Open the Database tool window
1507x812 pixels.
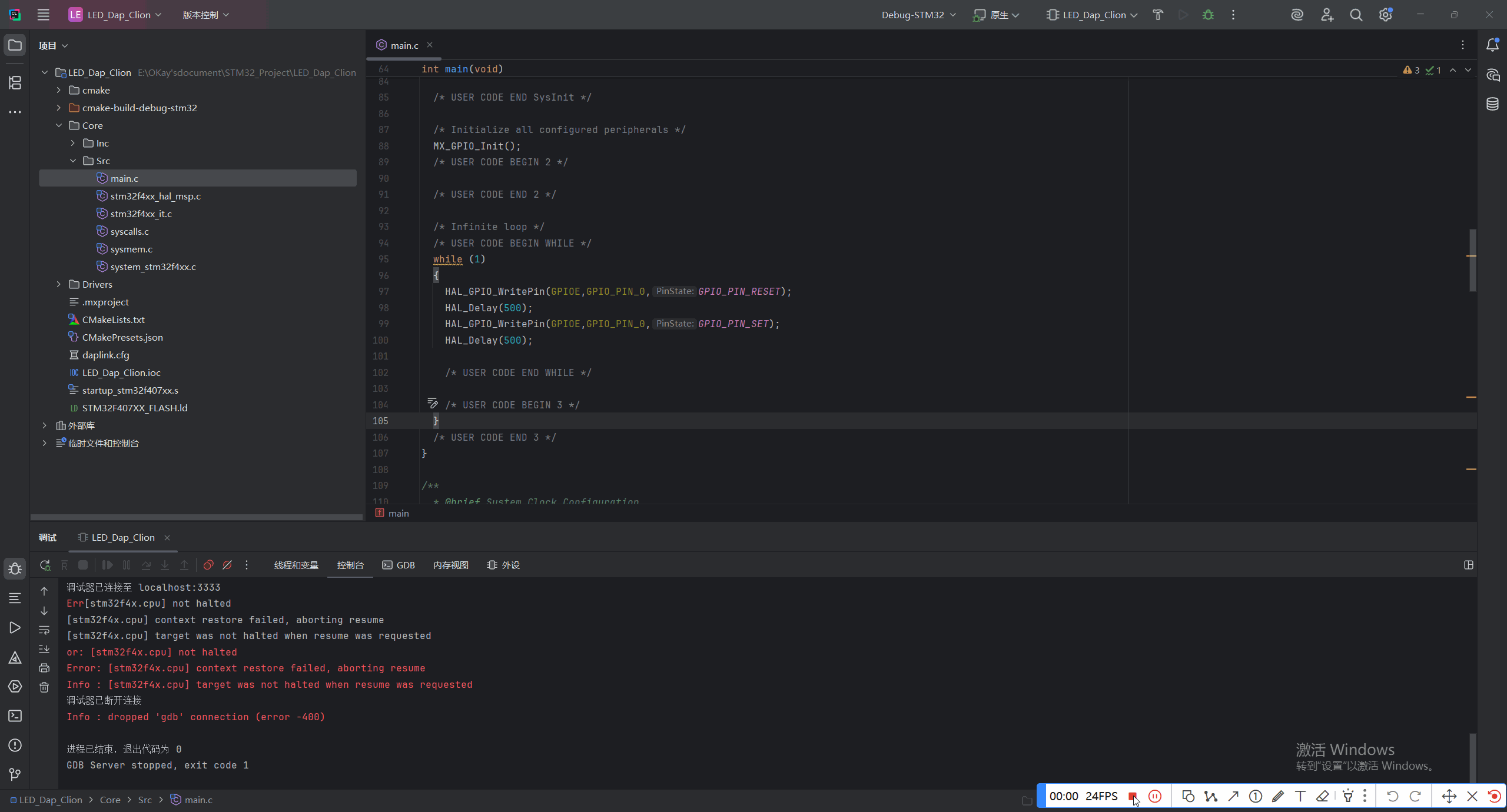click(1492, 104)
